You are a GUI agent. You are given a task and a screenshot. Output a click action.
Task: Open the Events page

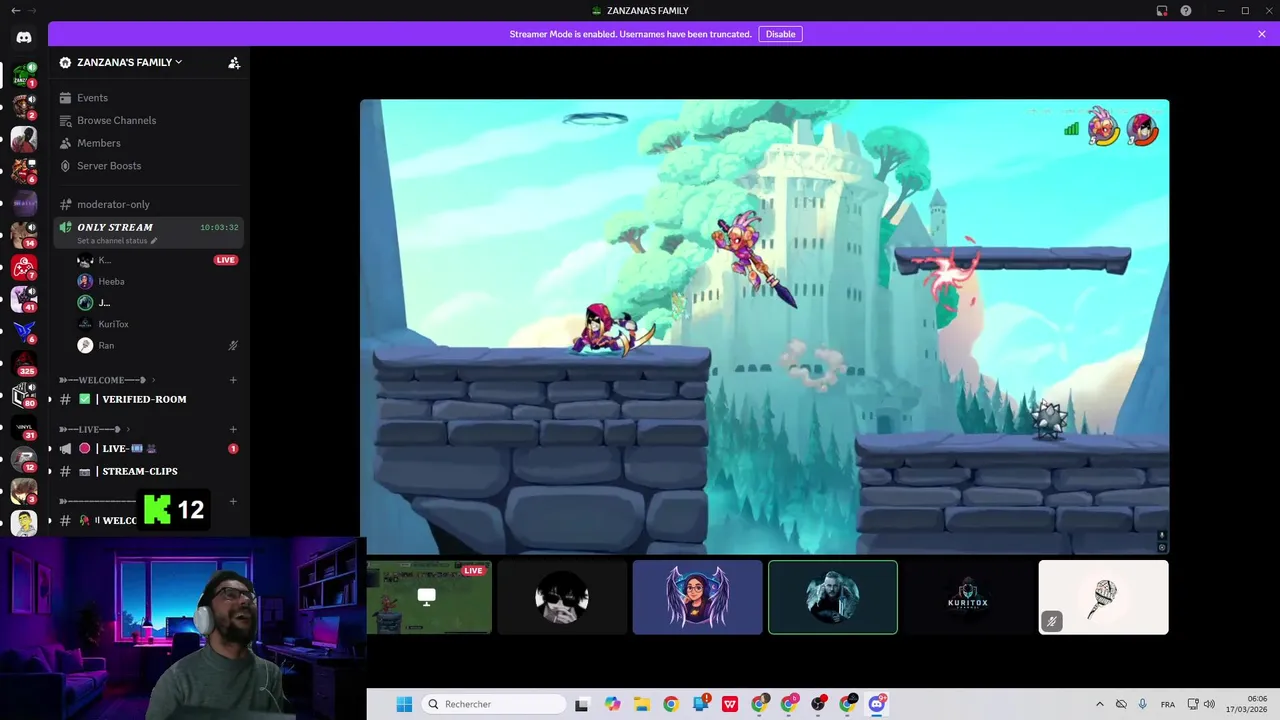[148, 98]
